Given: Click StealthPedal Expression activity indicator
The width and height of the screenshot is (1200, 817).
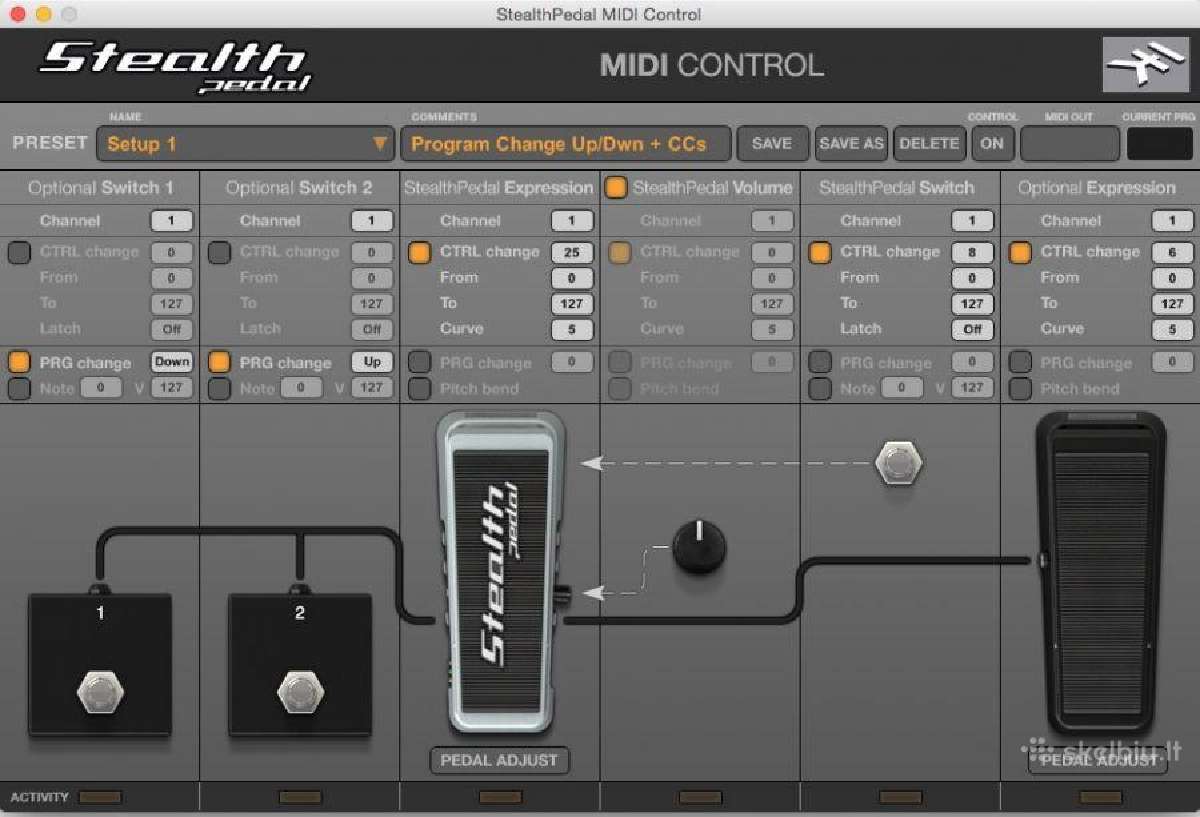Looking at the screenshot, I should click(500, 797).
